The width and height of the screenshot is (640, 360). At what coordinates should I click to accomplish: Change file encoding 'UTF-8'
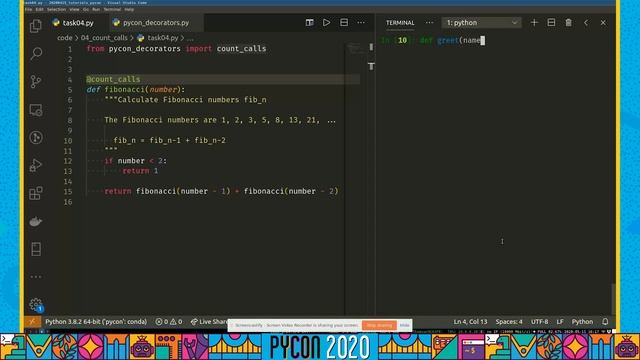pos(539,322)
